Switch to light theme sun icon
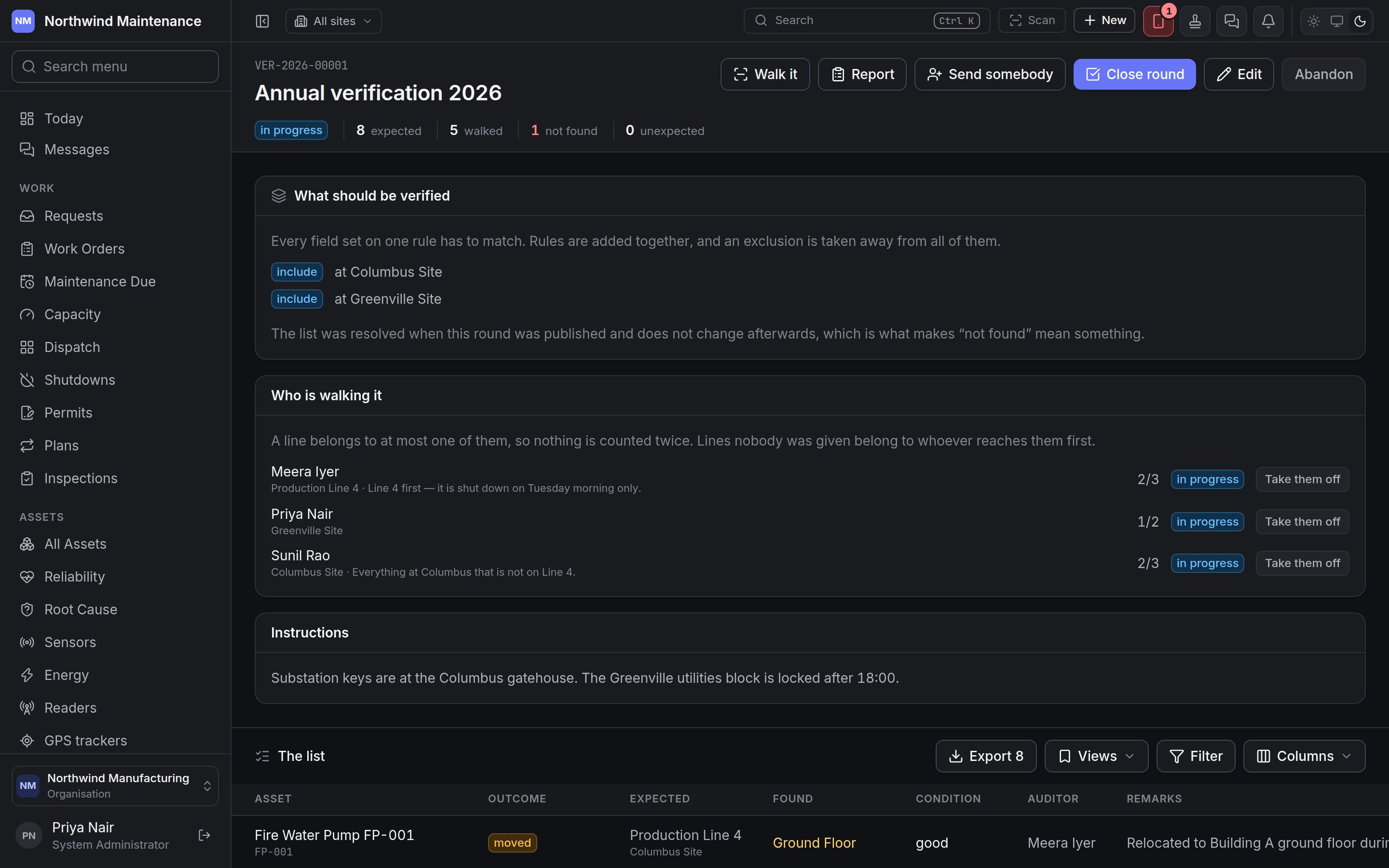The image size is (1389, 868). coord(1314,21)
